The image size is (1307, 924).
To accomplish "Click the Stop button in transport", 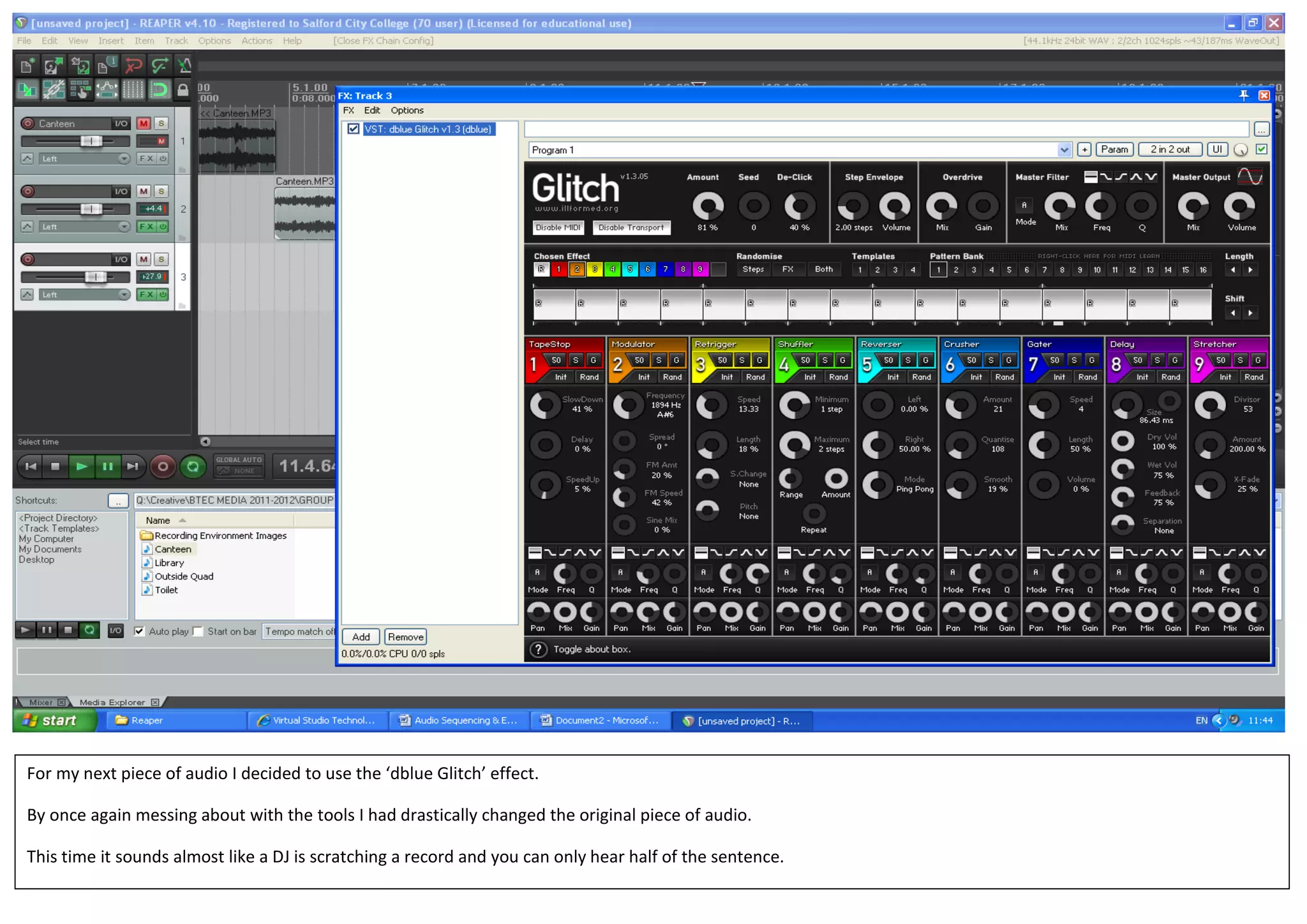I will pos(56,466).
